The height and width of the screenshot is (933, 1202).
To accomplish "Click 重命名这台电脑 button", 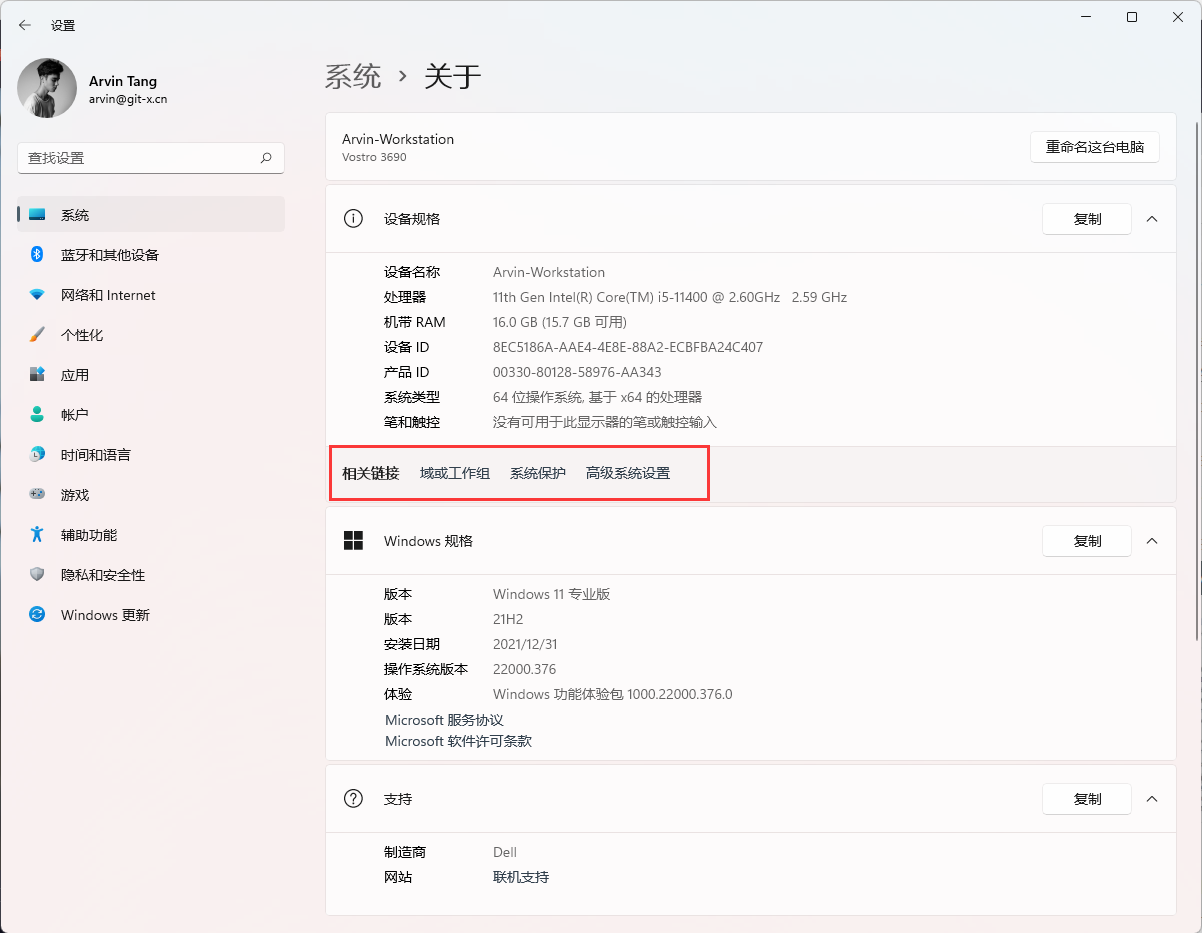I will point(1095,147).
